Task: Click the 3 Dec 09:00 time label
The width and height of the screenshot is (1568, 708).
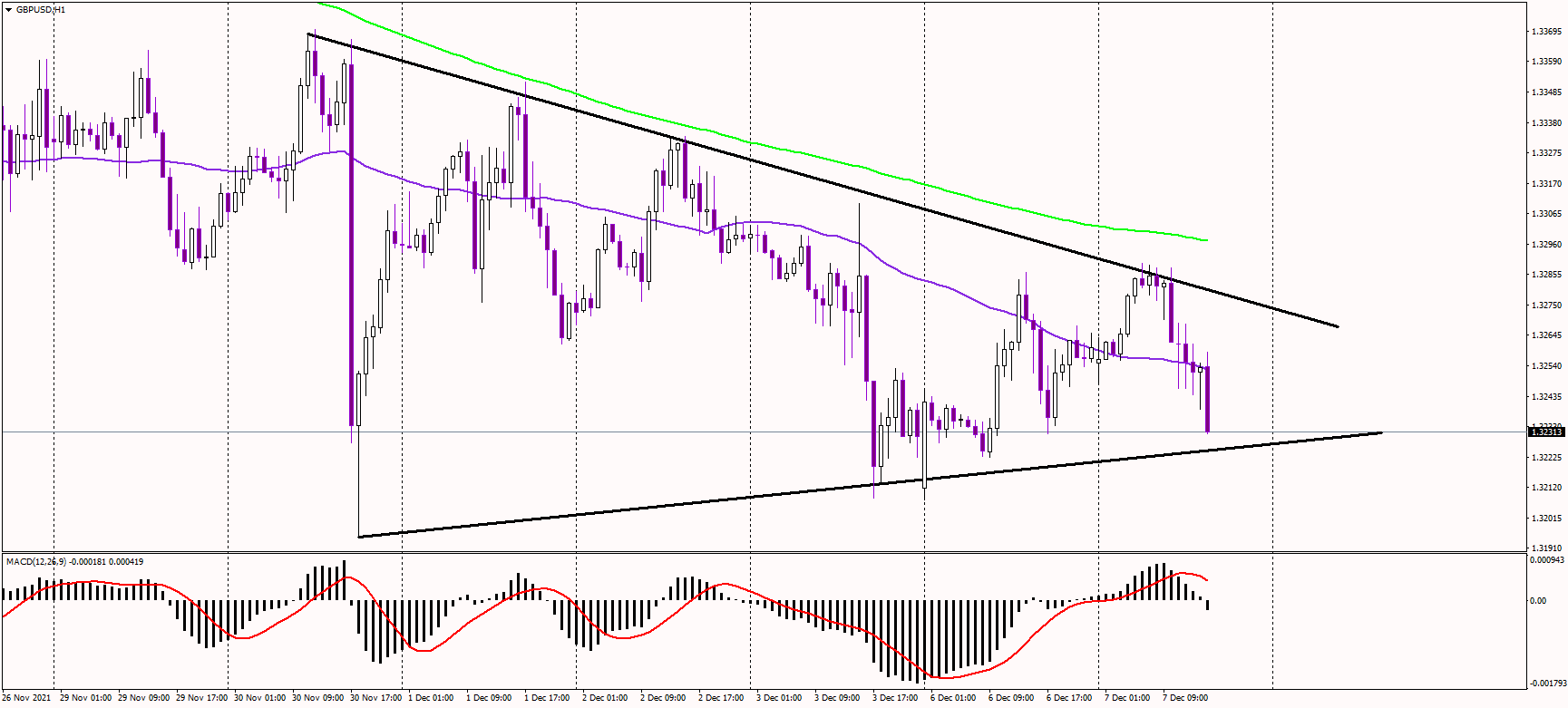Action: [838, 698]
